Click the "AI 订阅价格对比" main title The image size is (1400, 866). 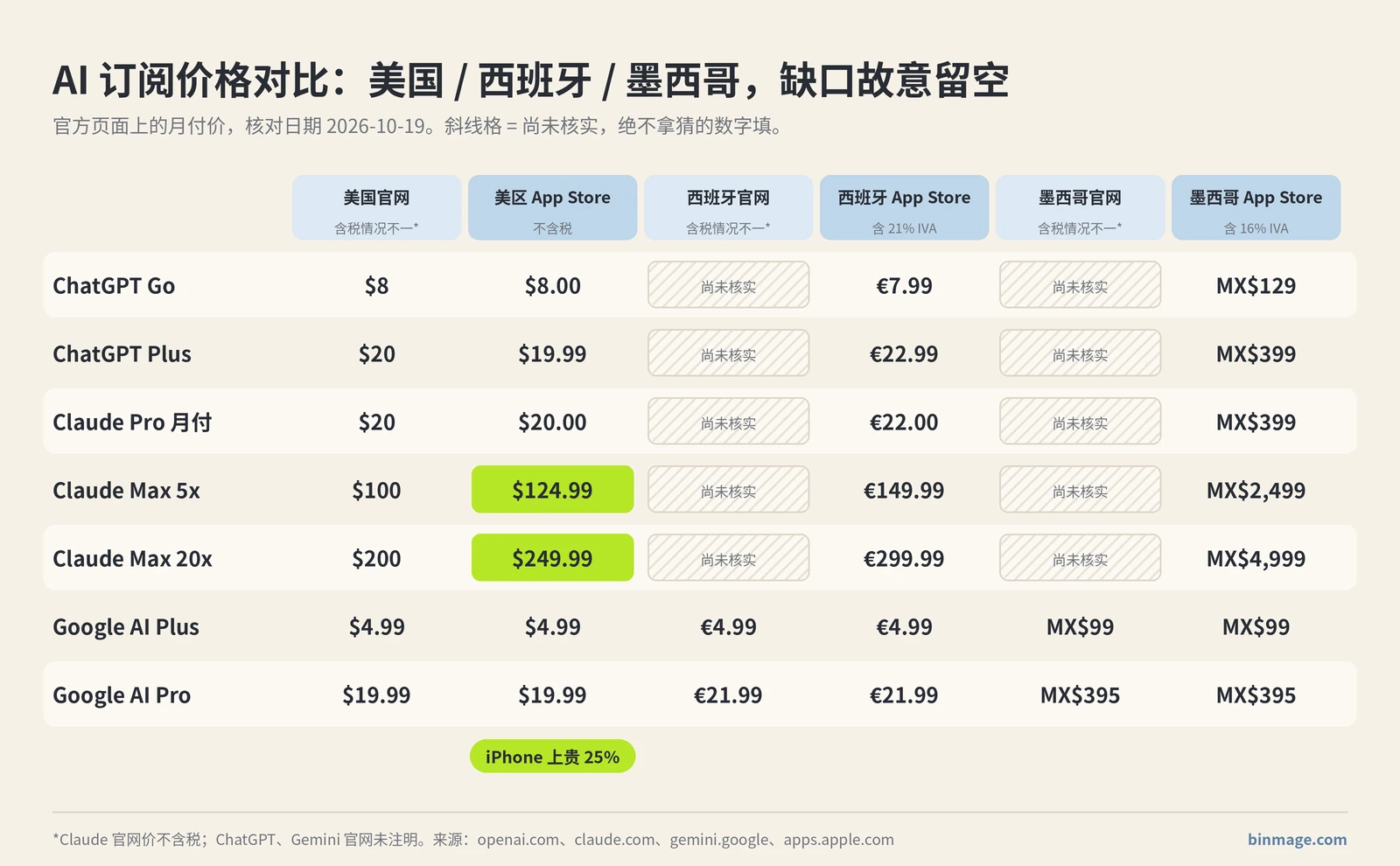pyautogui.click(x=530, y=80)
